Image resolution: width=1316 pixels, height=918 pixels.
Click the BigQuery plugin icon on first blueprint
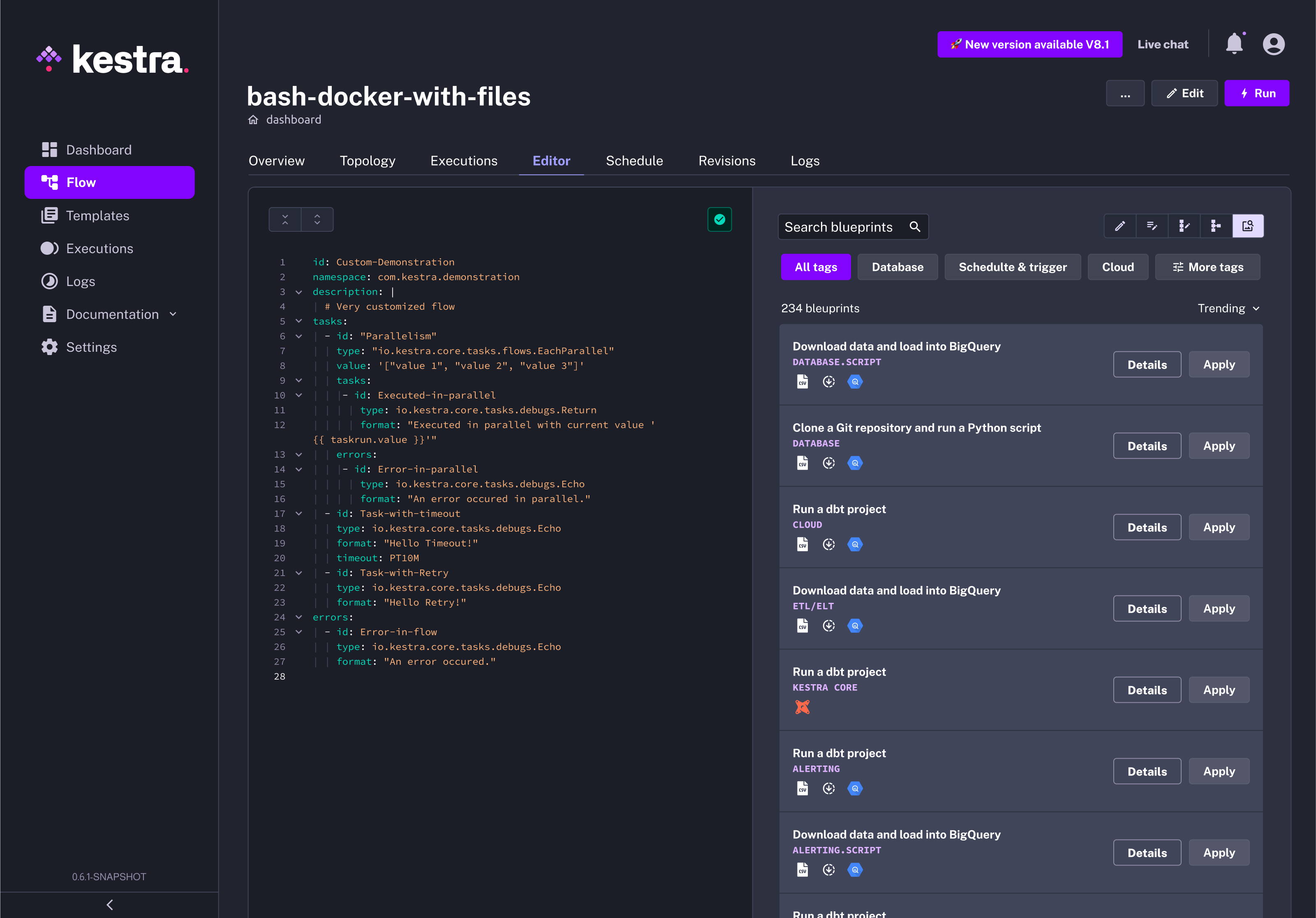point(855,382)
